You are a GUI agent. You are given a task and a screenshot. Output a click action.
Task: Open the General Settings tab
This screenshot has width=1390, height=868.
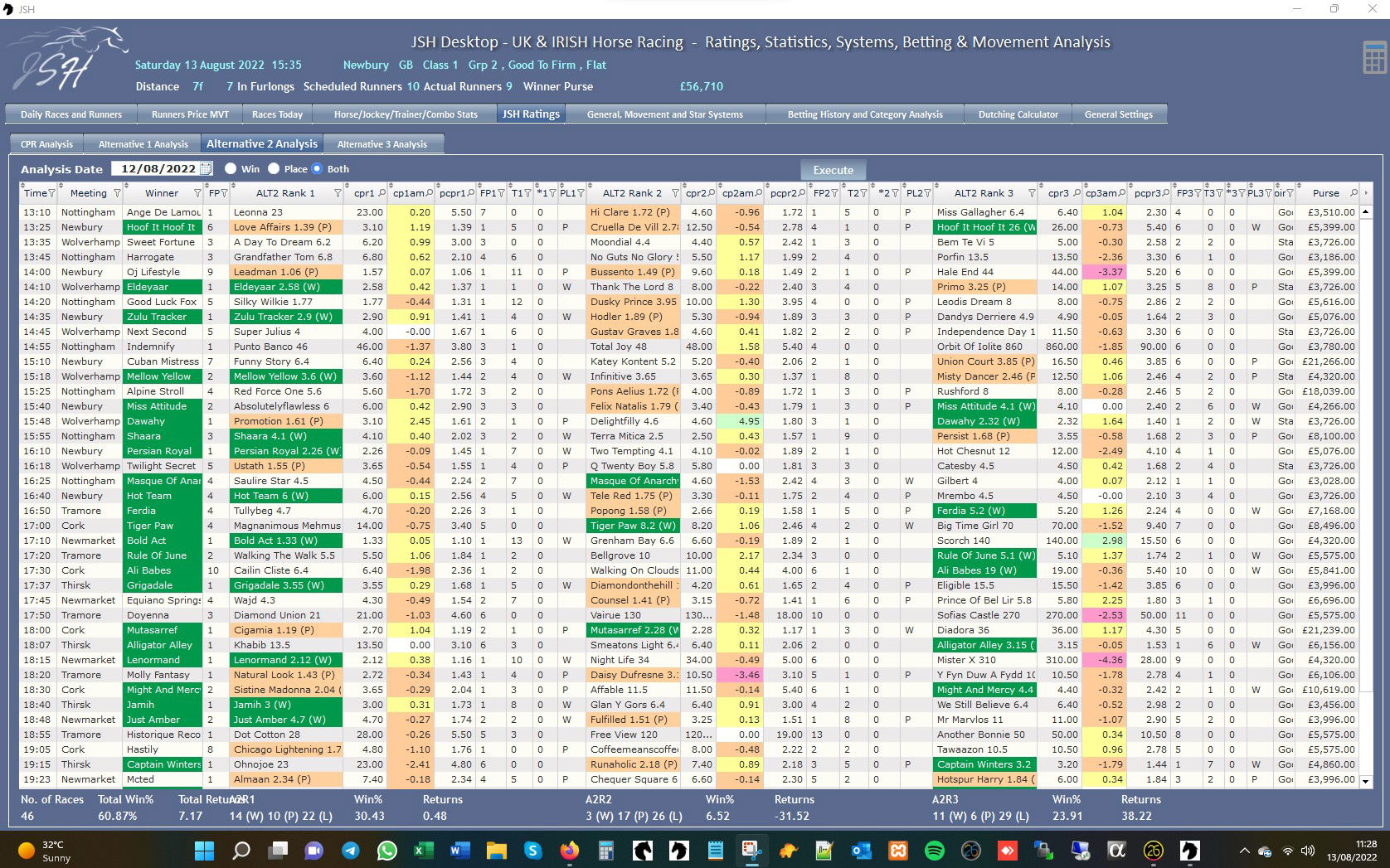click(1119, 114)
